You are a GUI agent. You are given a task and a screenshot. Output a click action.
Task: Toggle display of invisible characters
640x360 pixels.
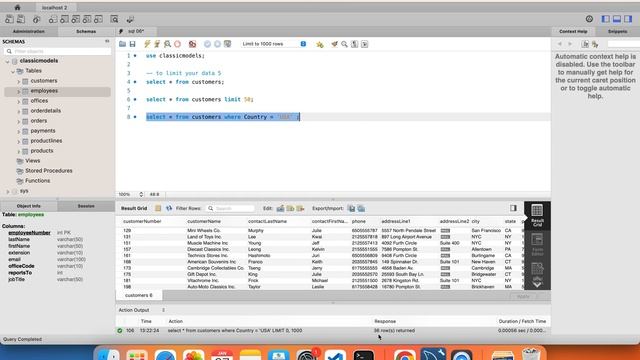click(x=354, y=44)
